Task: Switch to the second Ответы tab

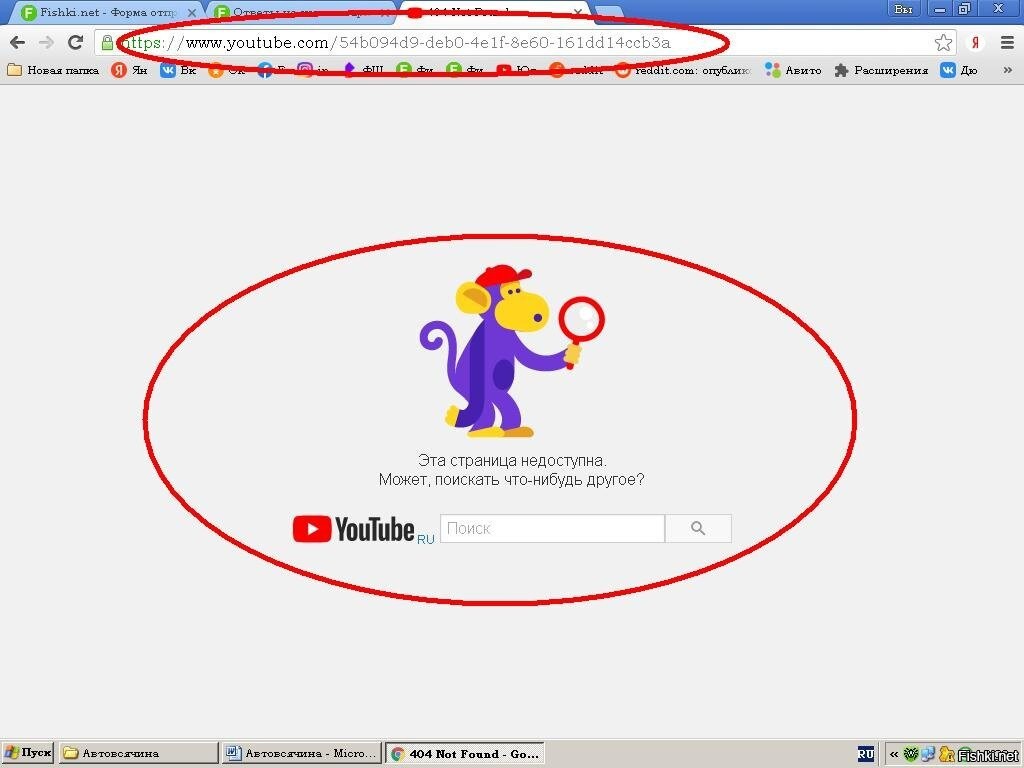Action: [x=295, y=12]
